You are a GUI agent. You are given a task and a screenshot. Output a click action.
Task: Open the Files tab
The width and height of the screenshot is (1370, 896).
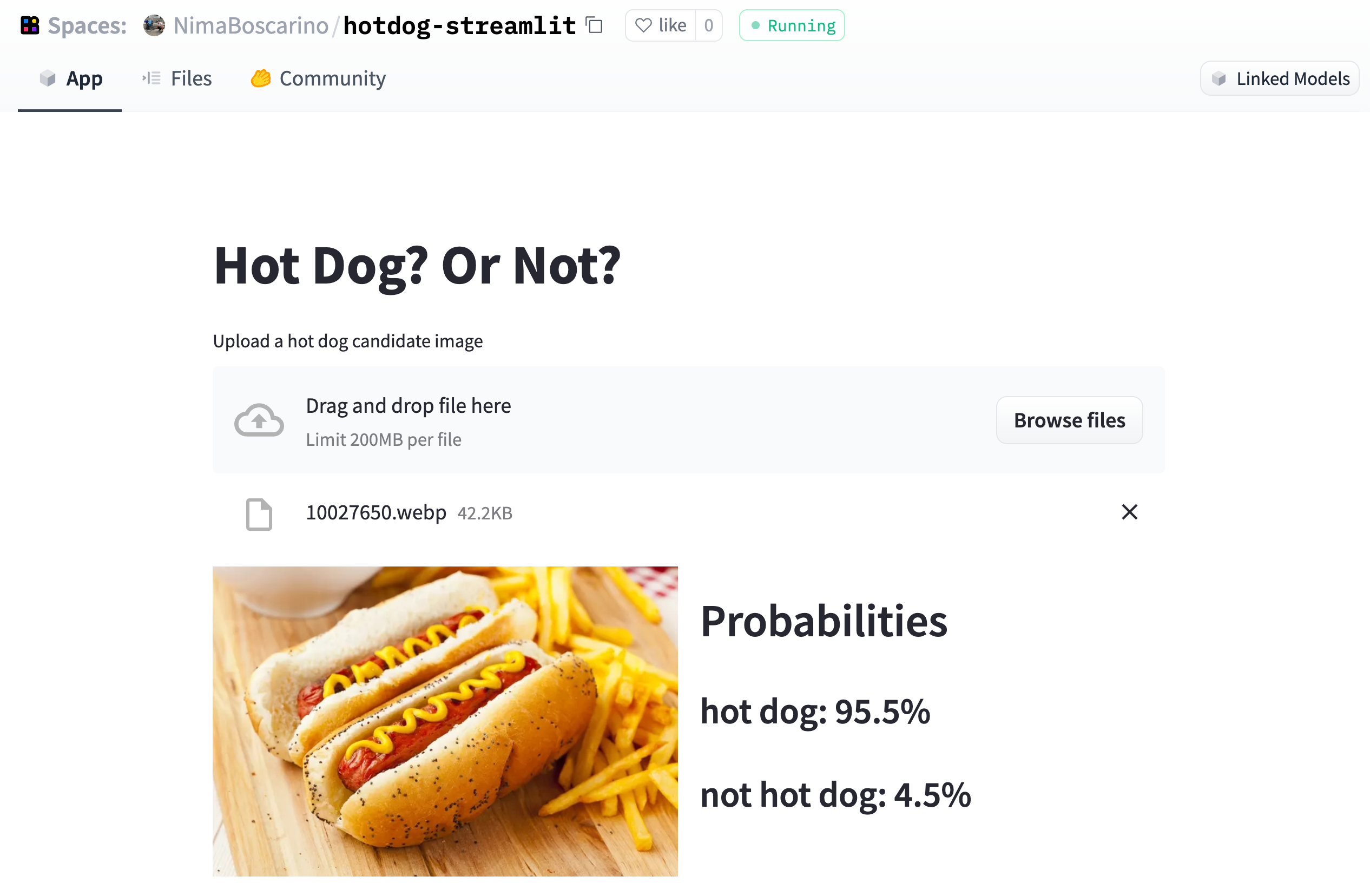[x=177, y=78]
